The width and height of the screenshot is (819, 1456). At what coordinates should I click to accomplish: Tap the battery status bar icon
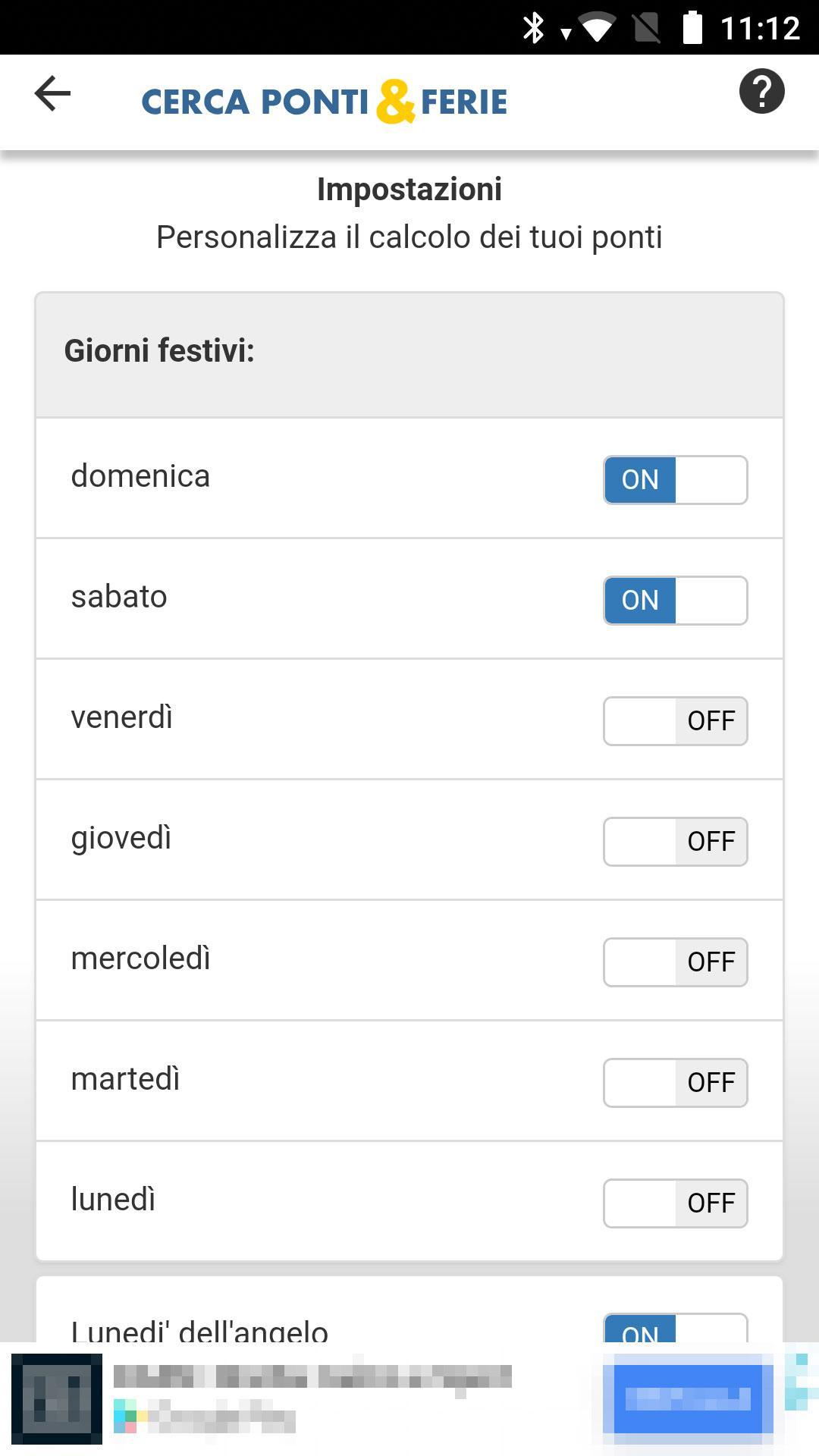tap(692, 28)
